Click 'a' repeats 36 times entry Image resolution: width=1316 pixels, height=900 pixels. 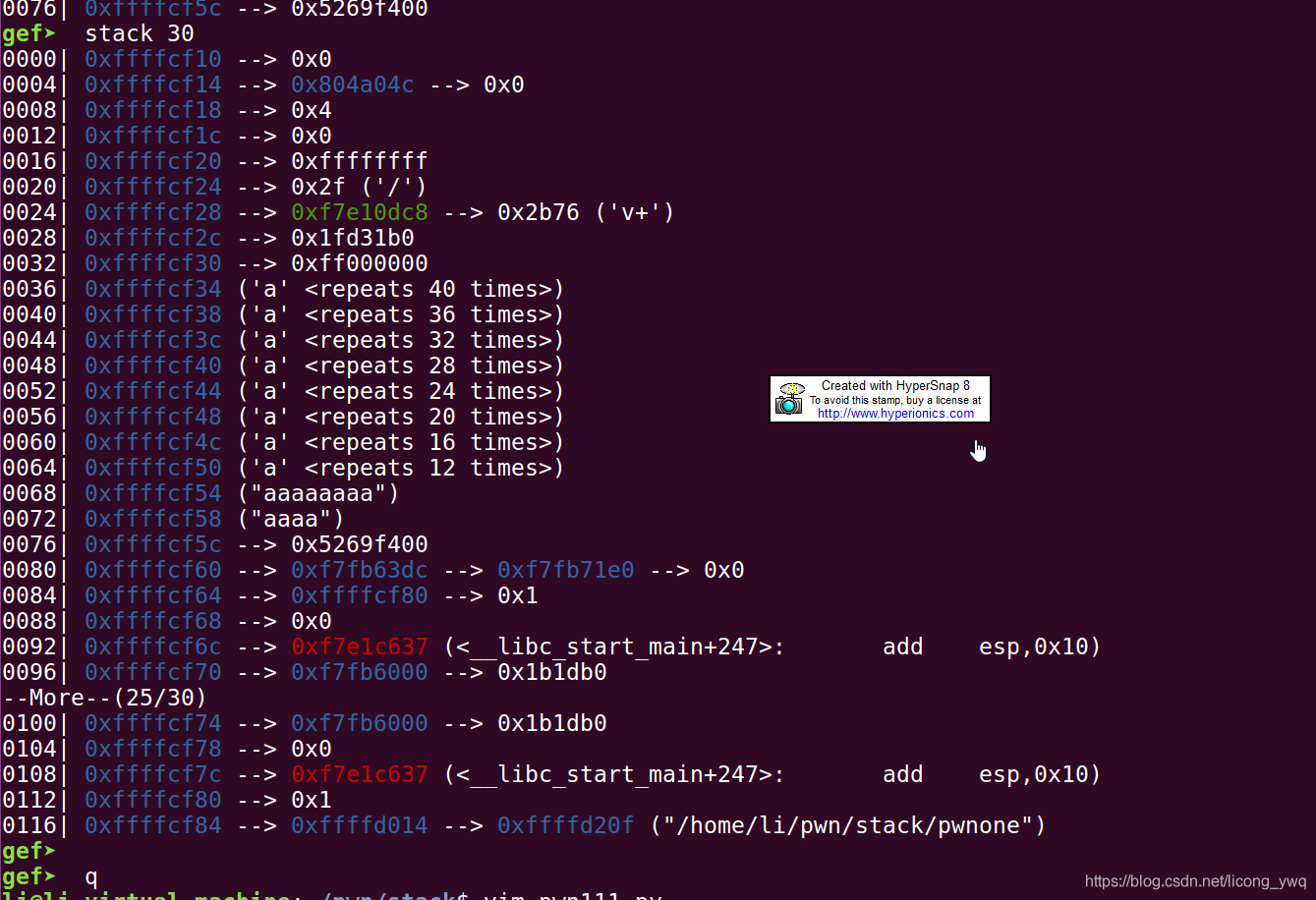401,314
